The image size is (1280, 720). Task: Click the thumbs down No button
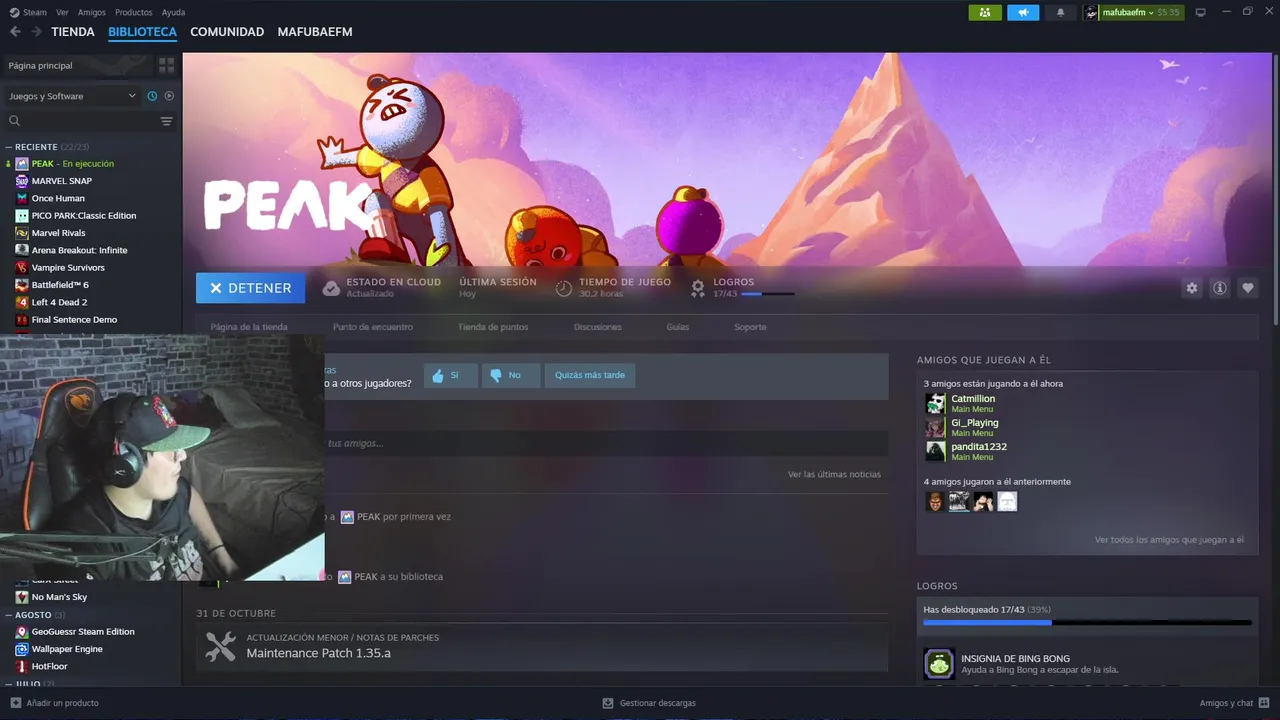(511, 375)
